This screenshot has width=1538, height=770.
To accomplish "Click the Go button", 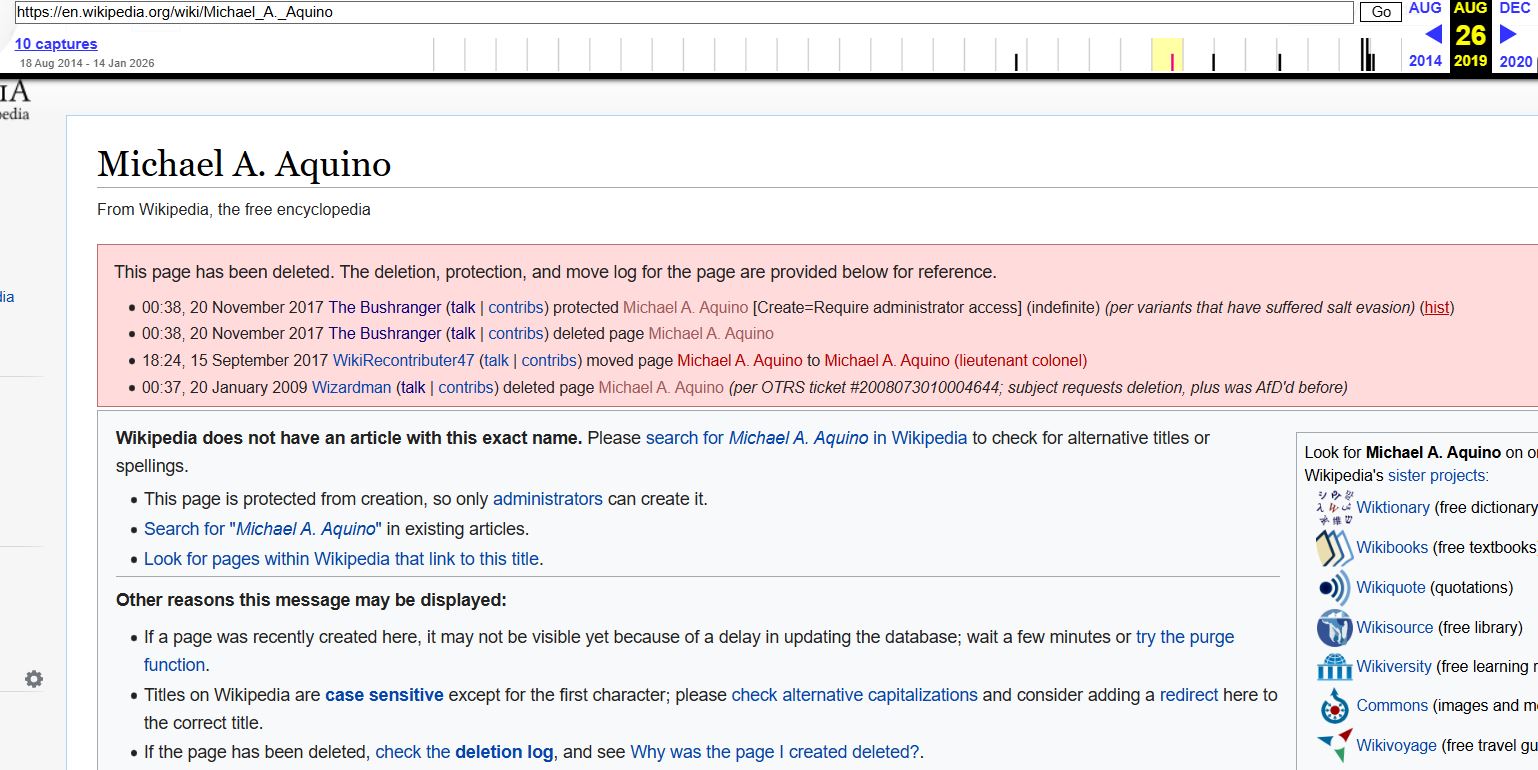I will (x=1381, y=12).
